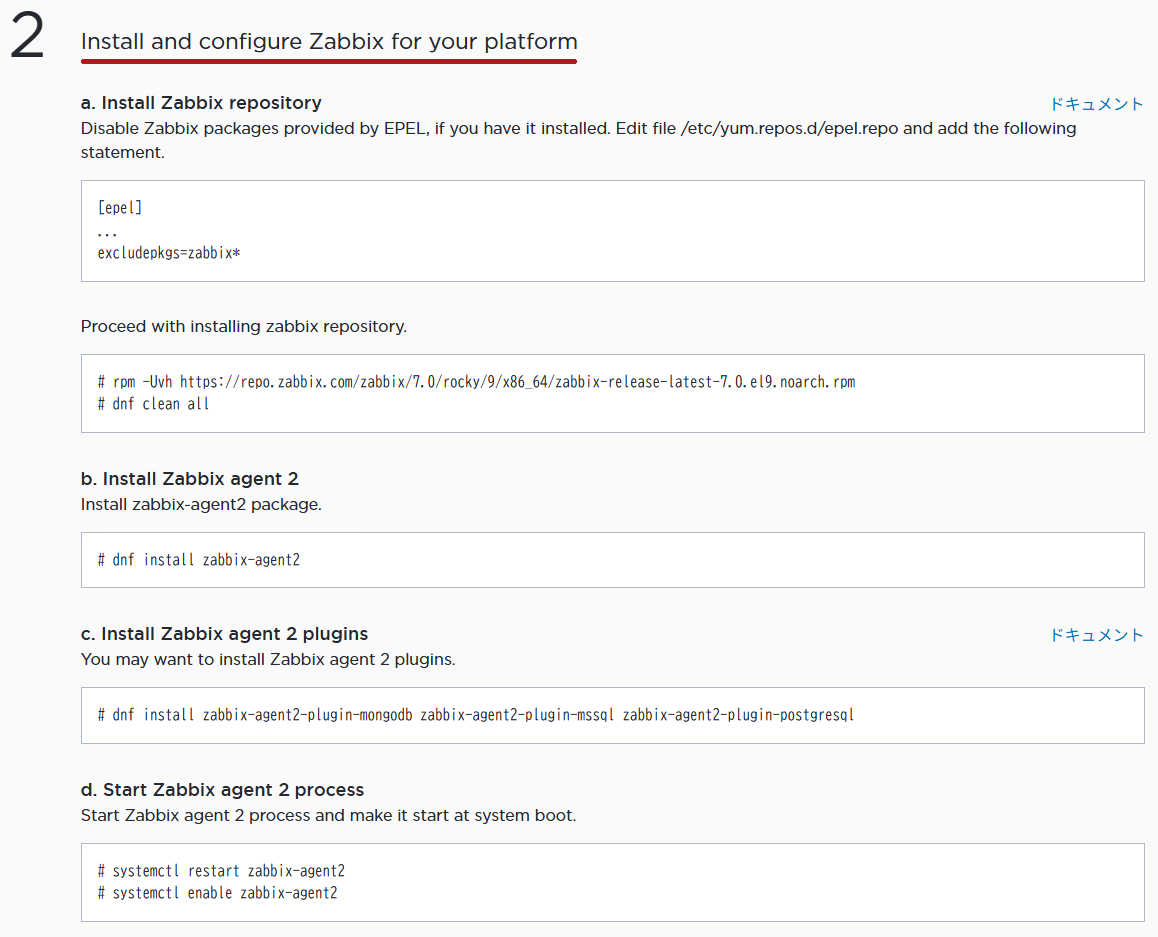Click the a. Install Zabbix repository heading
This screenshot has height=937, width=1158.
coord(201,103)
